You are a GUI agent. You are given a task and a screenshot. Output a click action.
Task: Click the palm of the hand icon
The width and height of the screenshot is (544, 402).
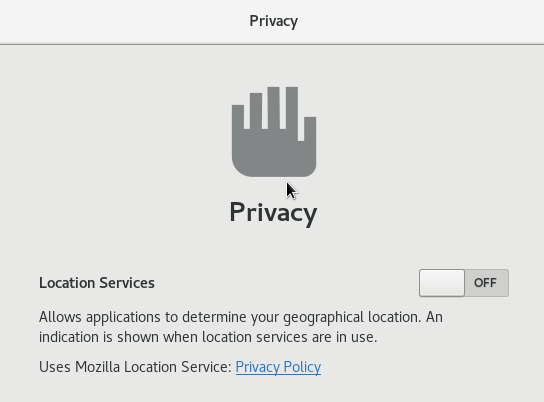[x=274, y=154]
